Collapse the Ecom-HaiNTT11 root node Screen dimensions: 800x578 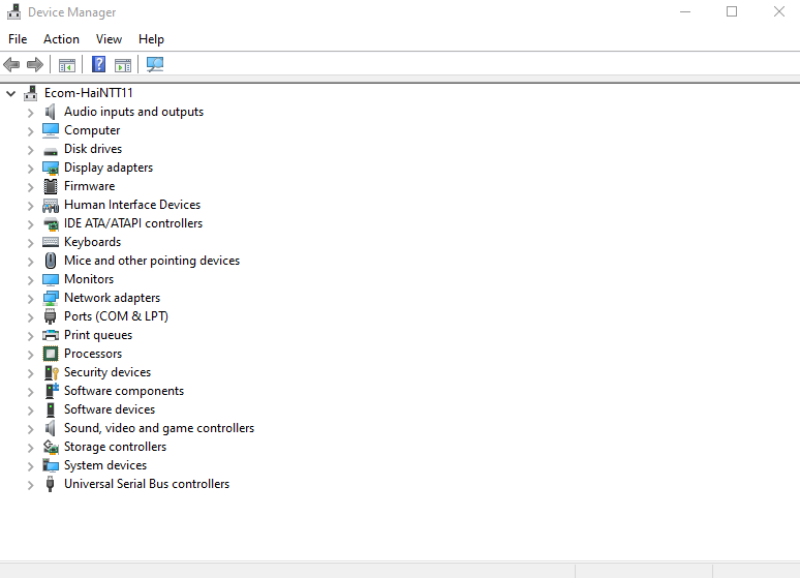[11, 94]
